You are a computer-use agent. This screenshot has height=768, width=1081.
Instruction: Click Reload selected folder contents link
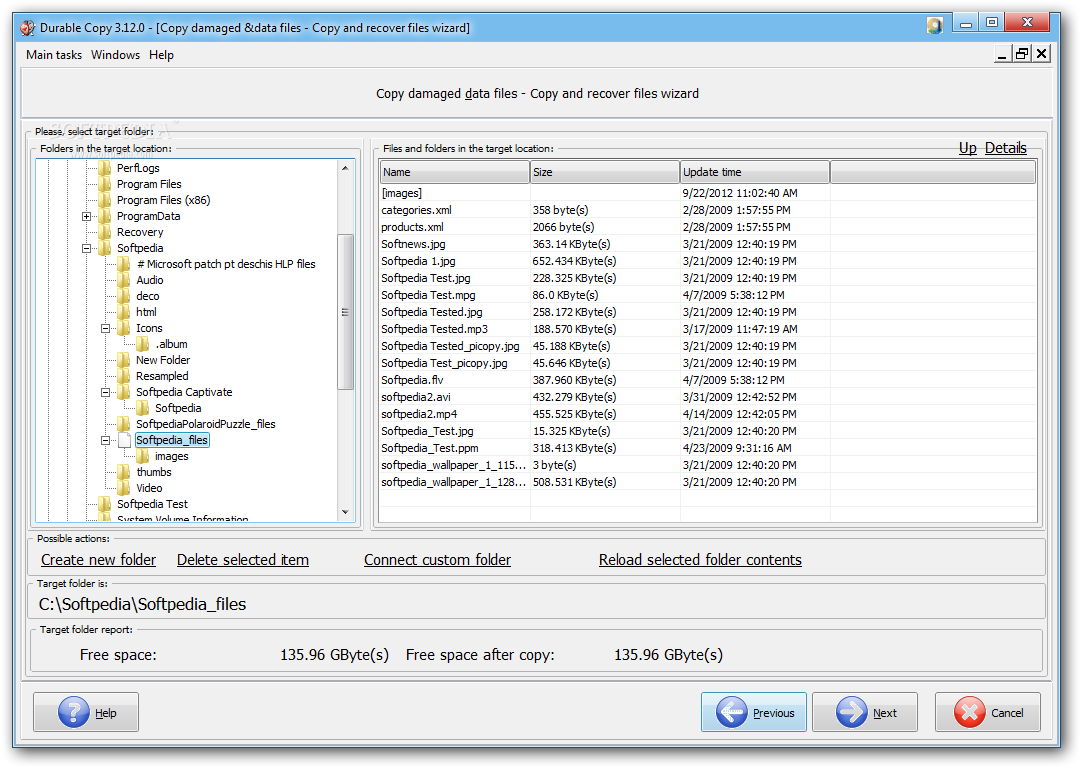click(x=700, y=560)
